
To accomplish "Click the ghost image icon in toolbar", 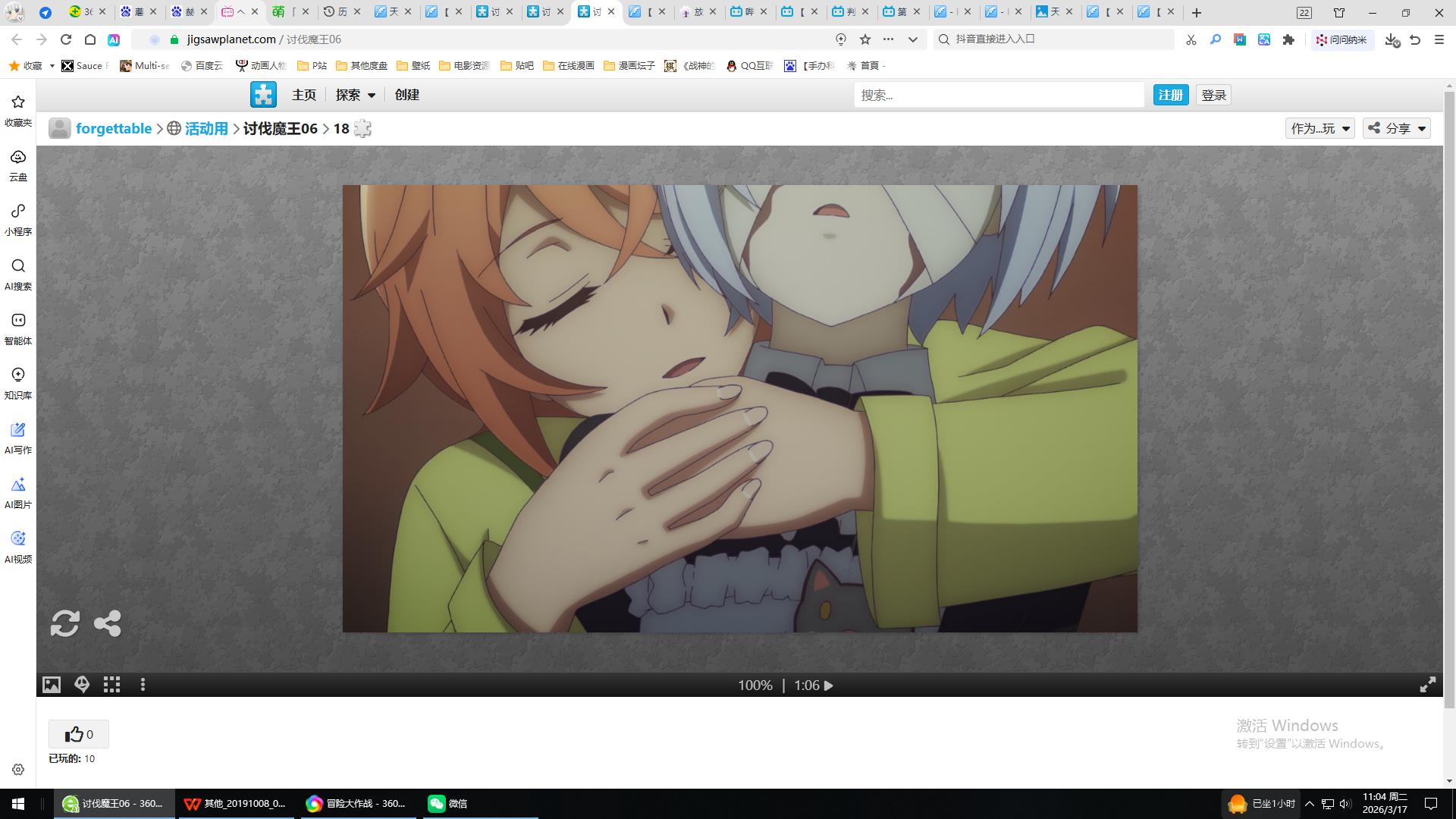I will pyautogui.click(x=82, y=685).
